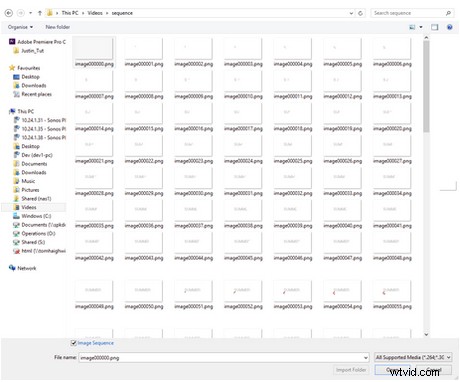
Task: Open Downloads under Favourites
Action: [30, 85]
